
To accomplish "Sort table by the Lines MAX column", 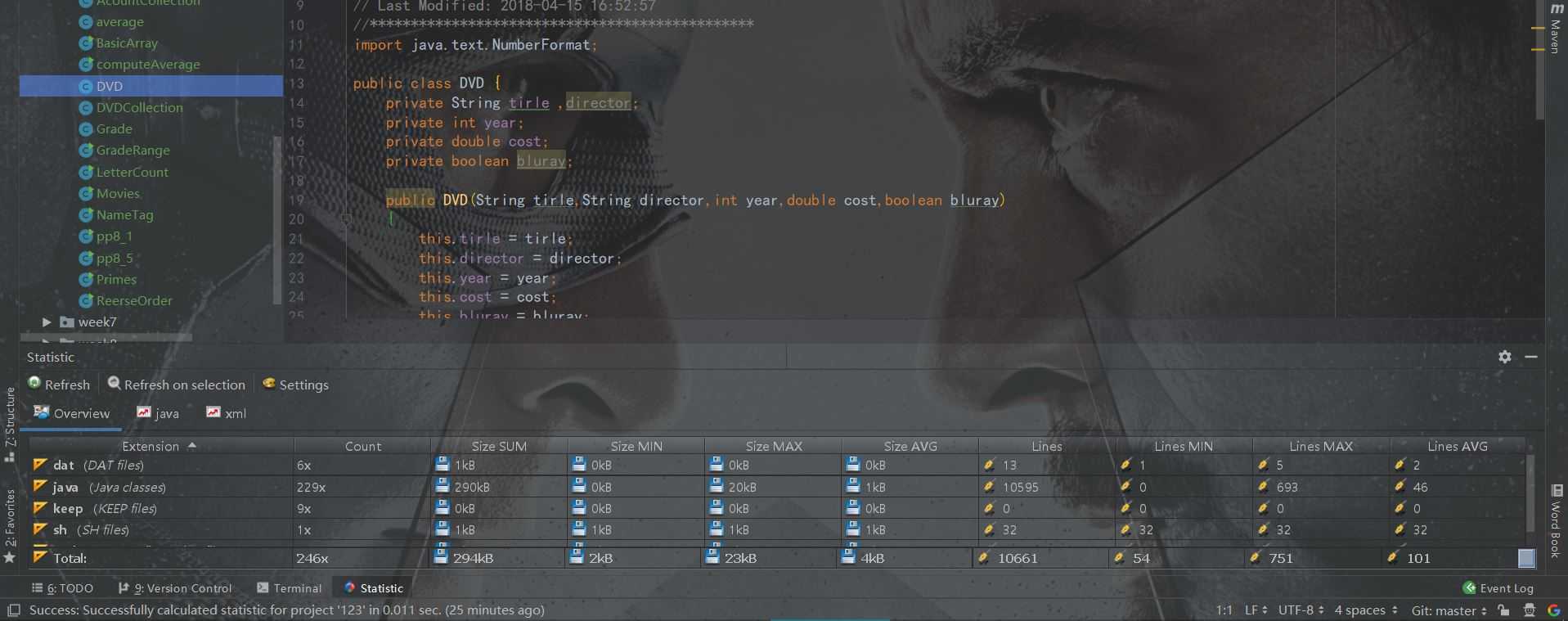I will pyautogui.click(x=1321, y=446).
